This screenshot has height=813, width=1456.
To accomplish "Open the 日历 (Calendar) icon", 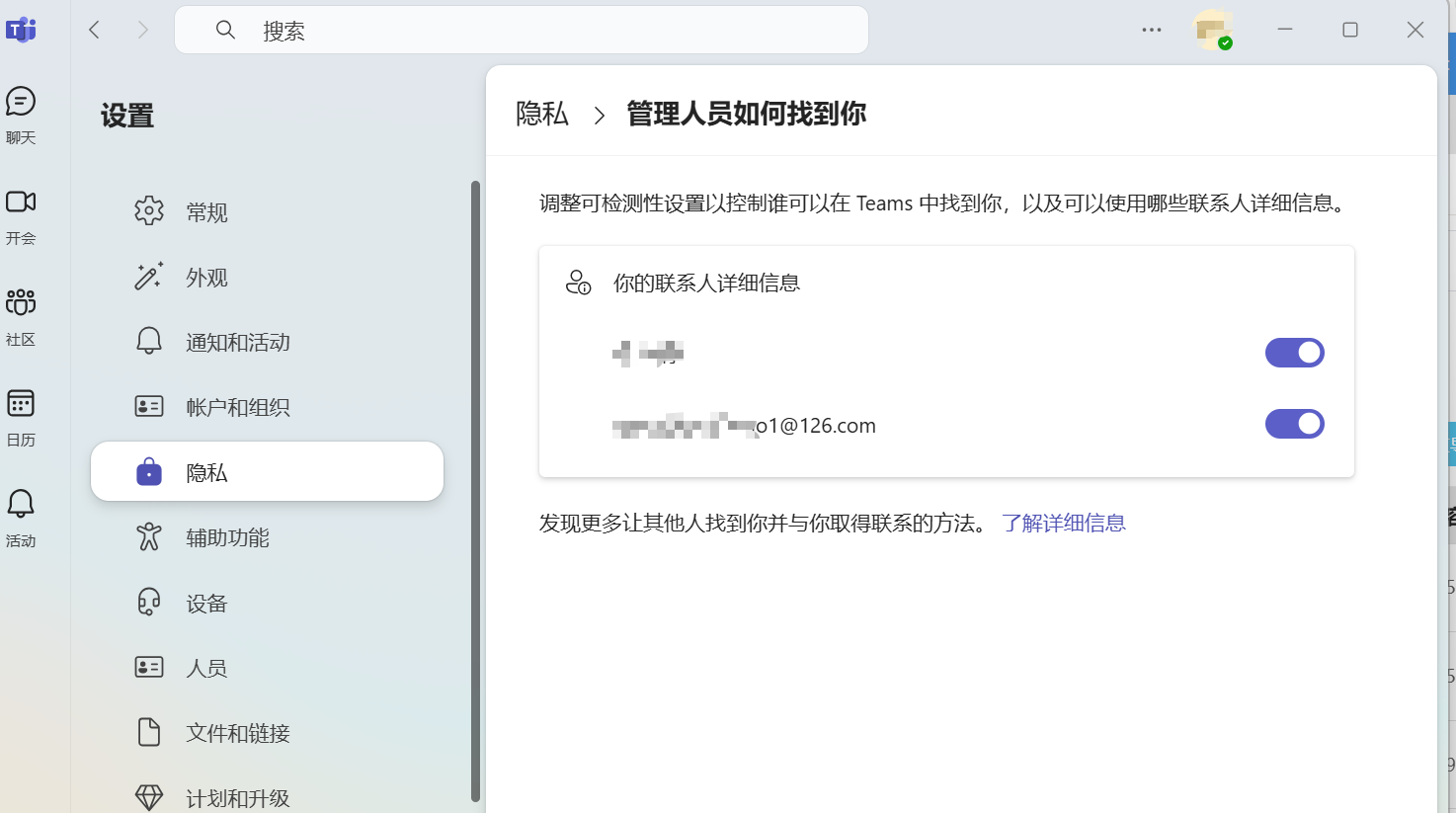I will 21,403.
